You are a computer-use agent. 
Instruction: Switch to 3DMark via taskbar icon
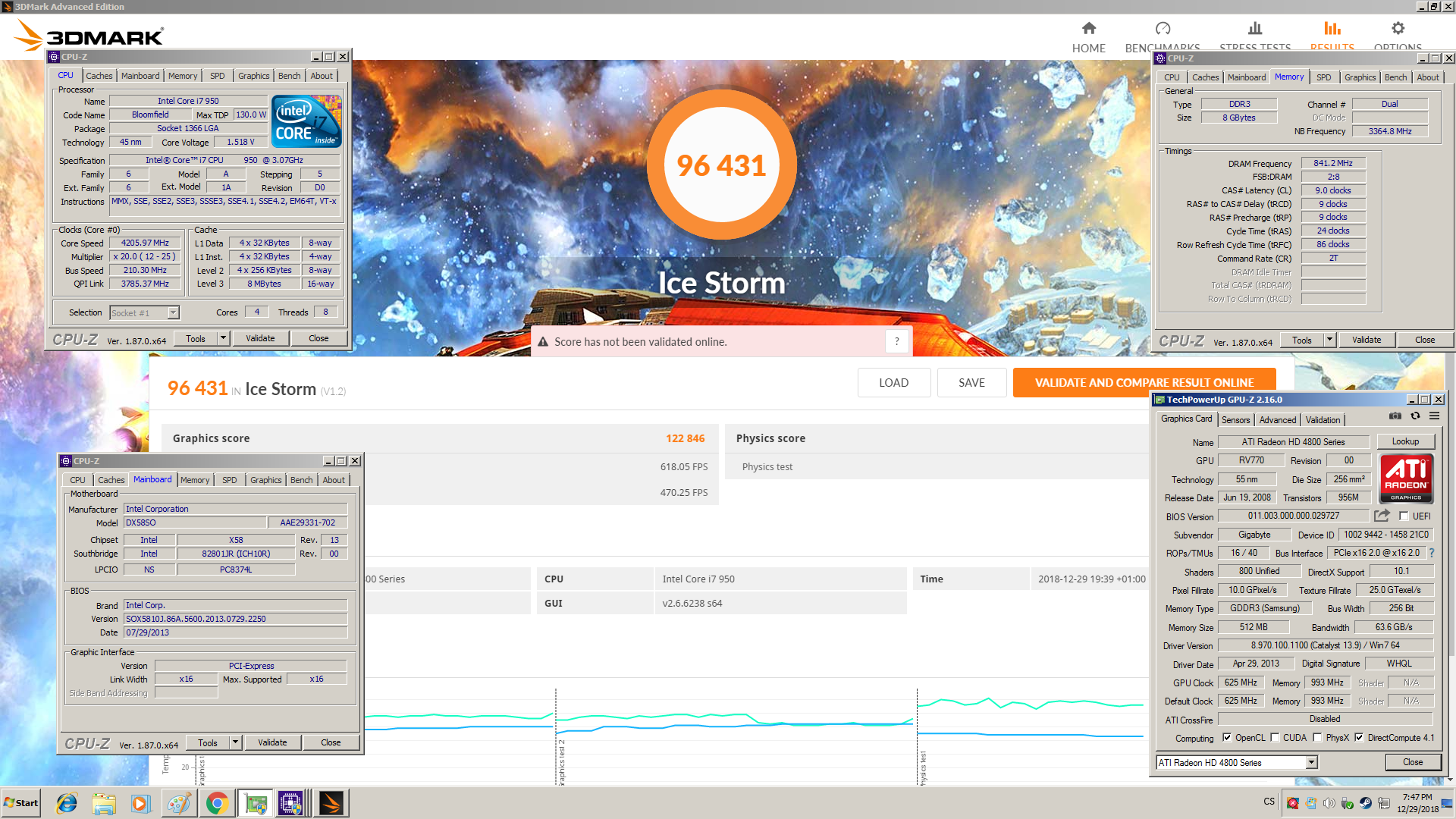[331, 803]
